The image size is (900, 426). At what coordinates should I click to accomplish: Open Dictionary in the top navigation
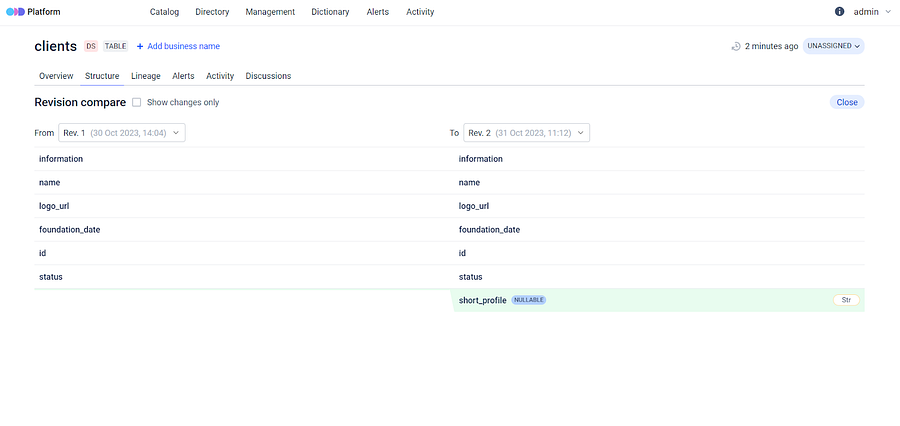[x=330, y=11]
